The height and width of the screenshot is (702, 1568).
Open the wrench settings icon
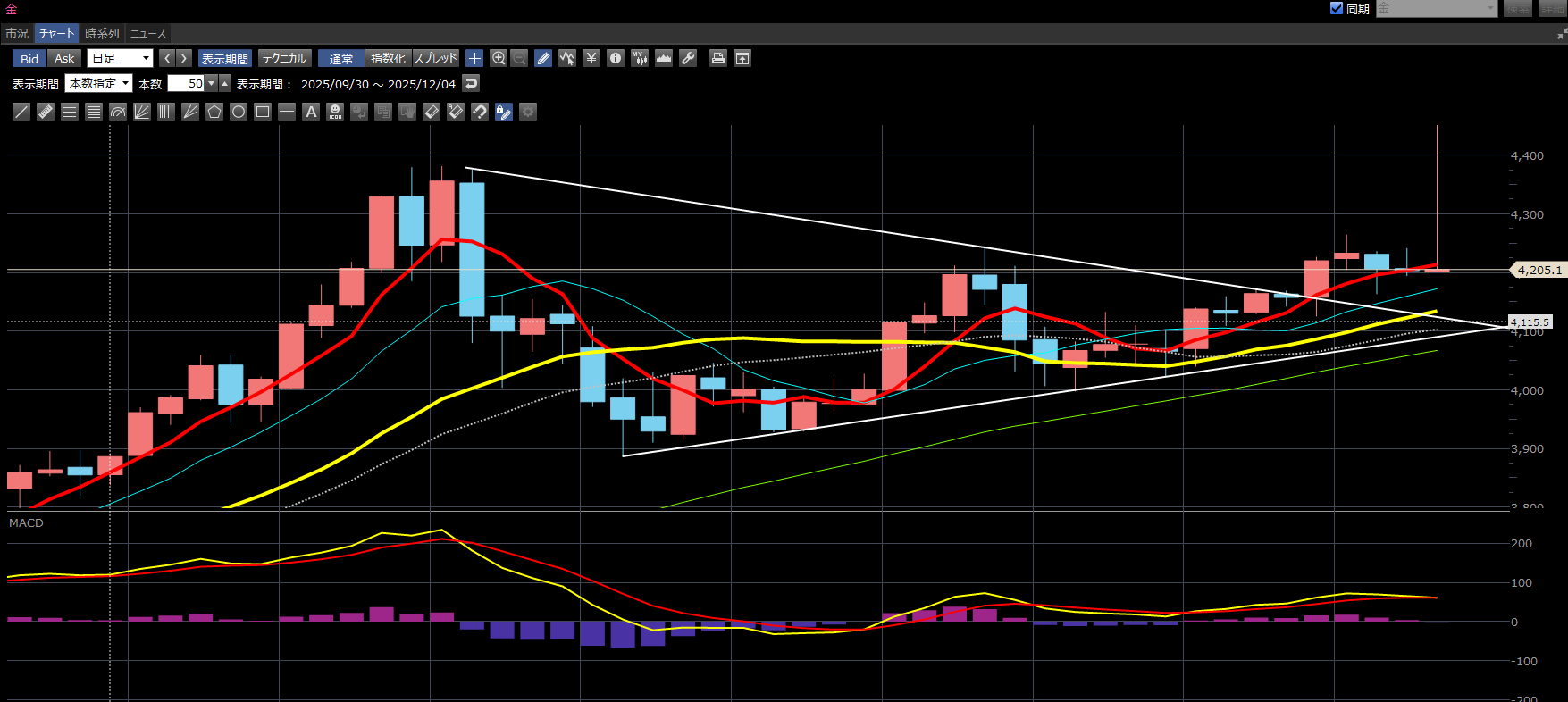pyautogui.click(x=688, y=58)
